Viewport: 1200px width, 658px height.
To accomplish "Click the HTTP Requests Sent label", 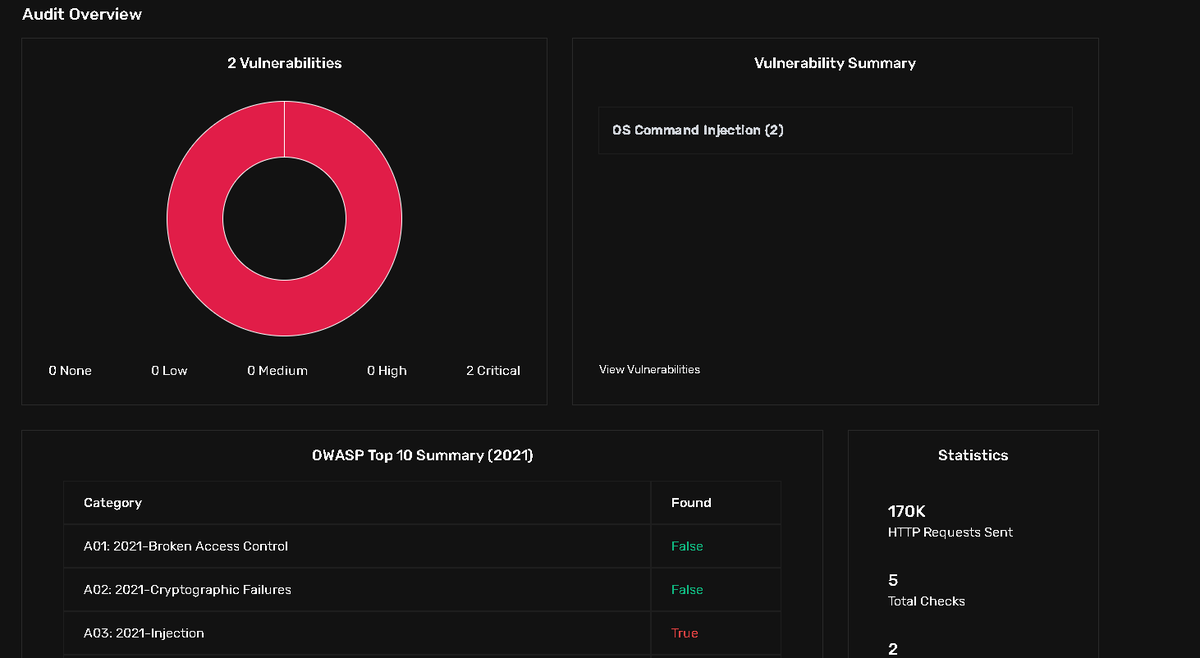I will (x=950, y=533).
